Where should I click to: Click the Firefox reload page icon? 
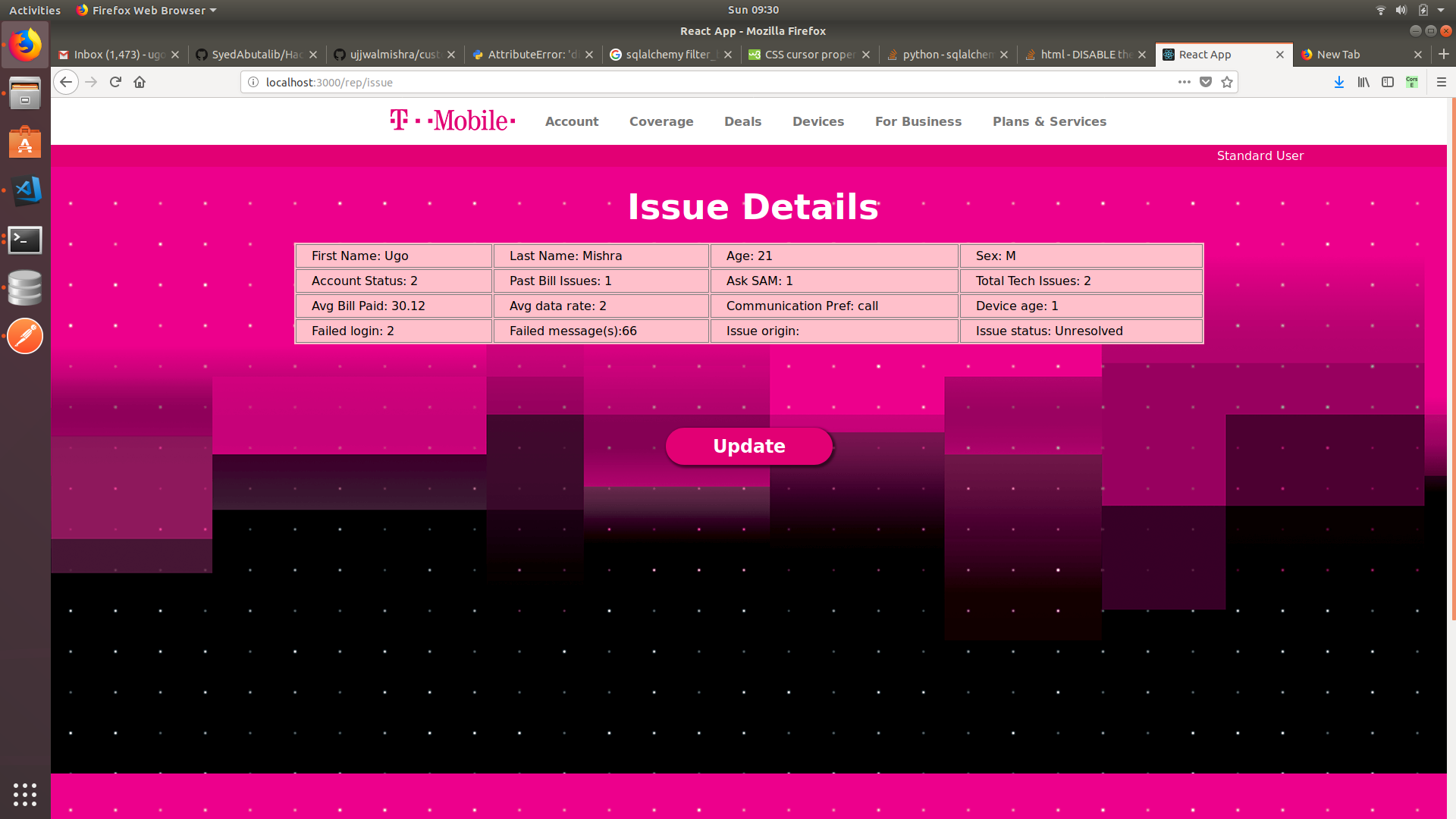pyautogui.click(x=115, y=82)
